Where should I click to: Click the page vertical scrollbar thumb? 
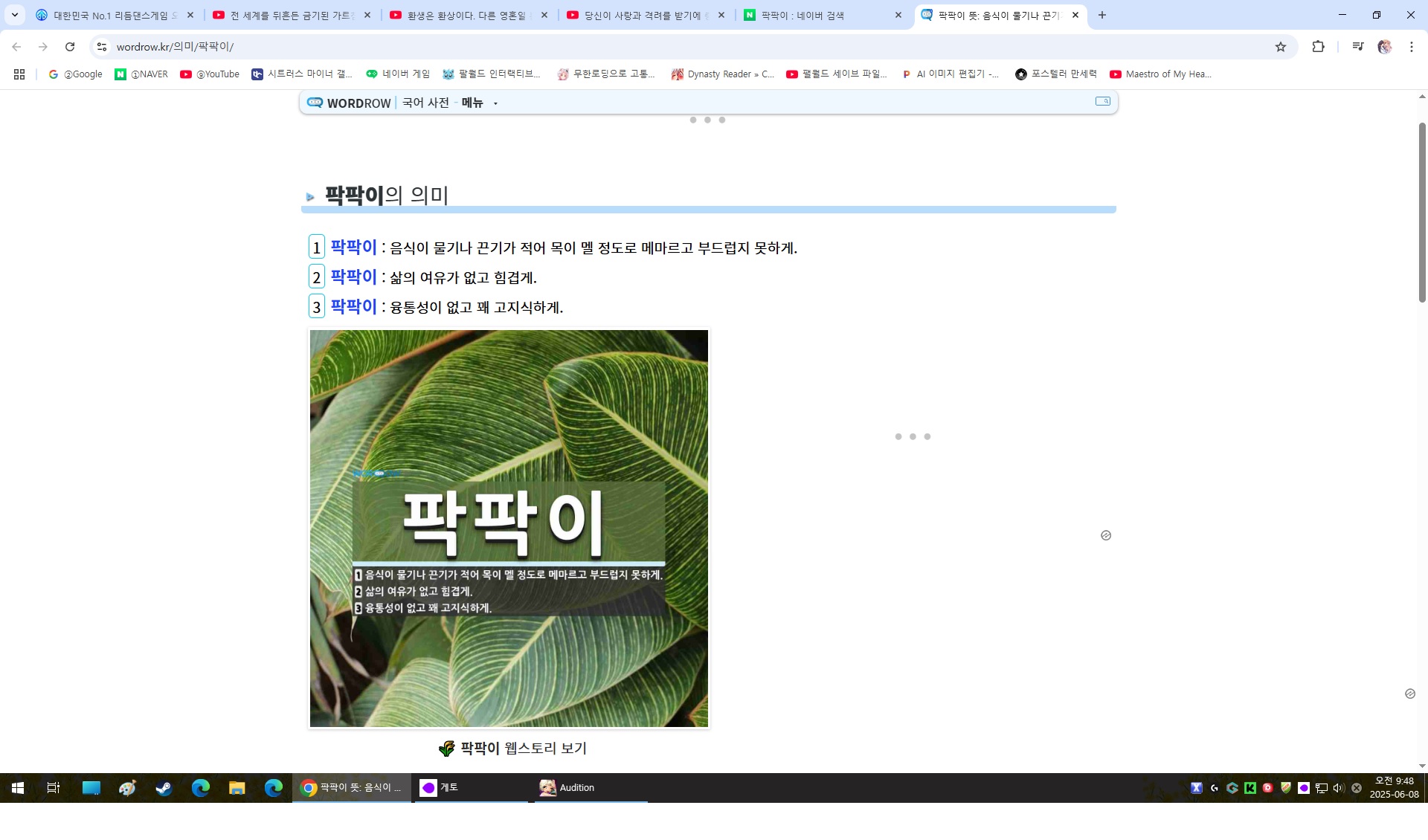point(1422,212)
